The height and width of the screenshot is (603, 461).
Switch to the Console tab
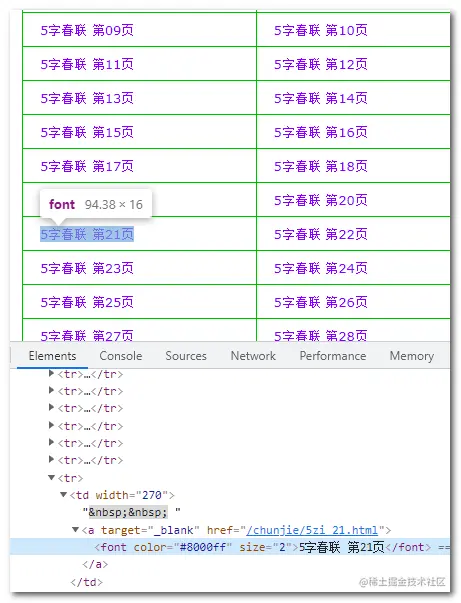[x=121, y=356]
